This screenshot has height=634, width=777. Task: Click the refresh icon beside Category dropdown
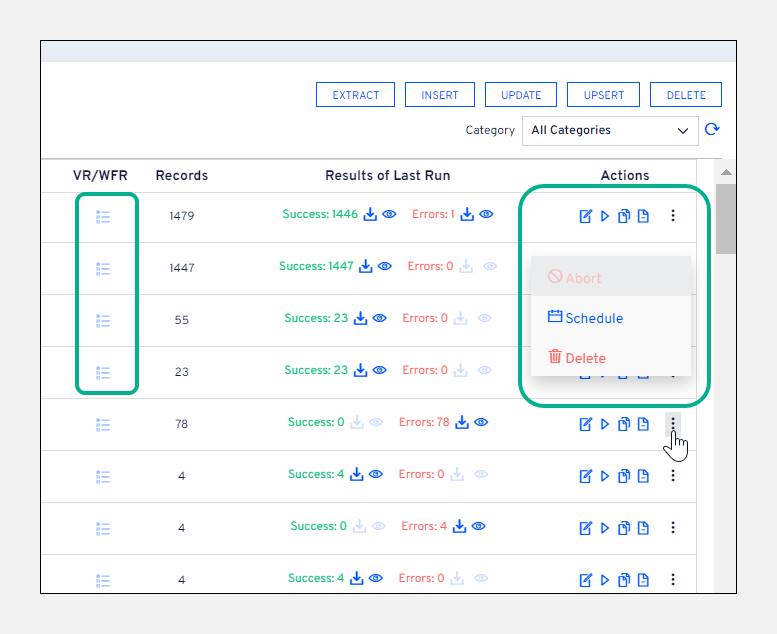(712, 130)
